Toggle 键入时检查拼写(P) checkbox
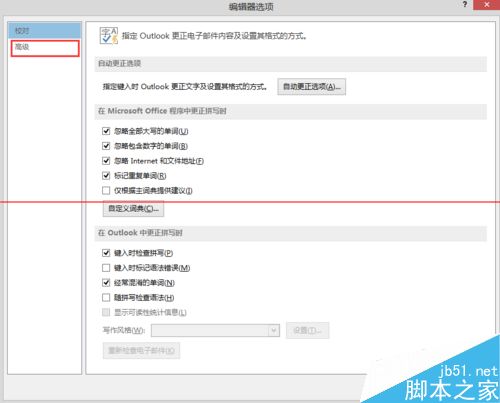This screenshot has height=403, width=500. tap(106, 253)
